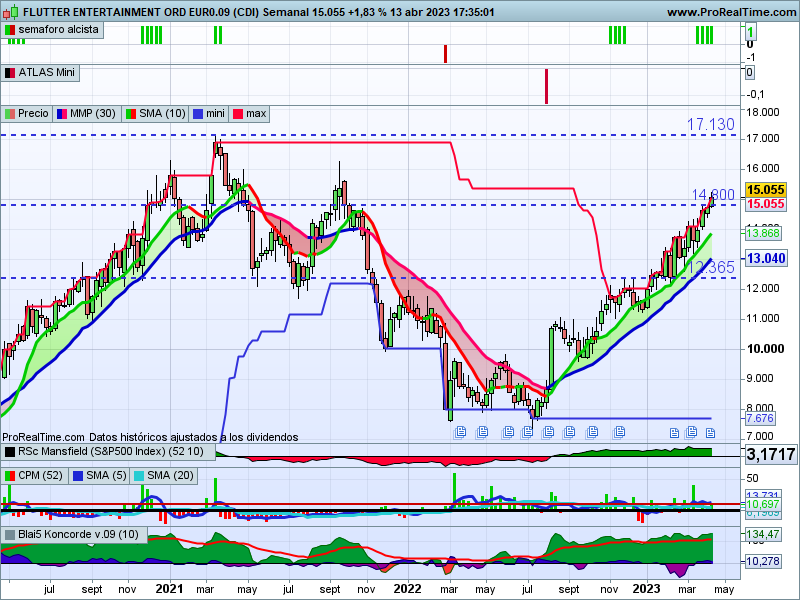Click the 'Semanal' timeframe text in title
The height and width of the screenshot is (600, 800).
[x=286, y=12]
